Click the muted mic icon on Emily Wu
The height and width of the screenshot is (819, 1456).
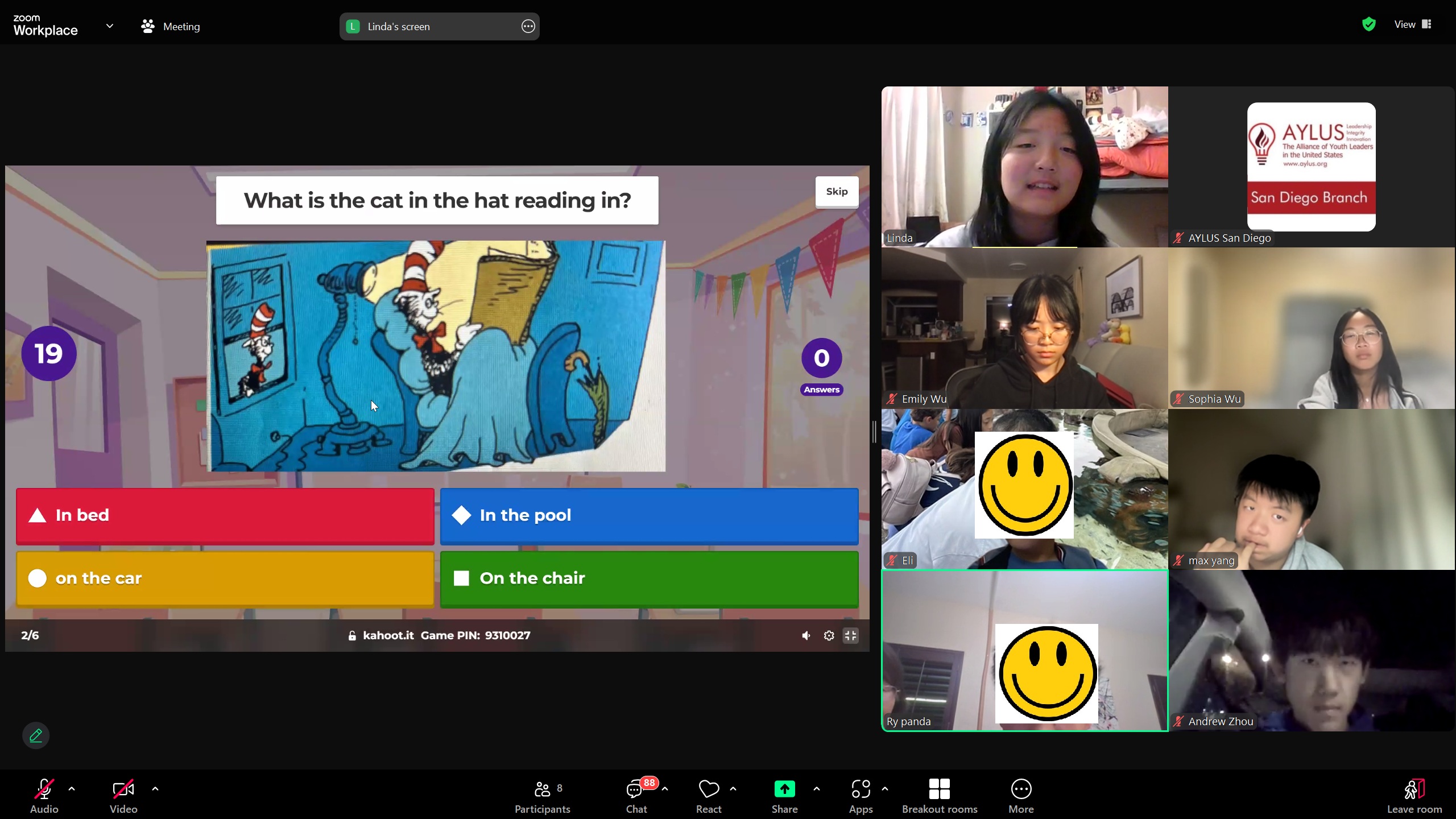pos(892,399)
